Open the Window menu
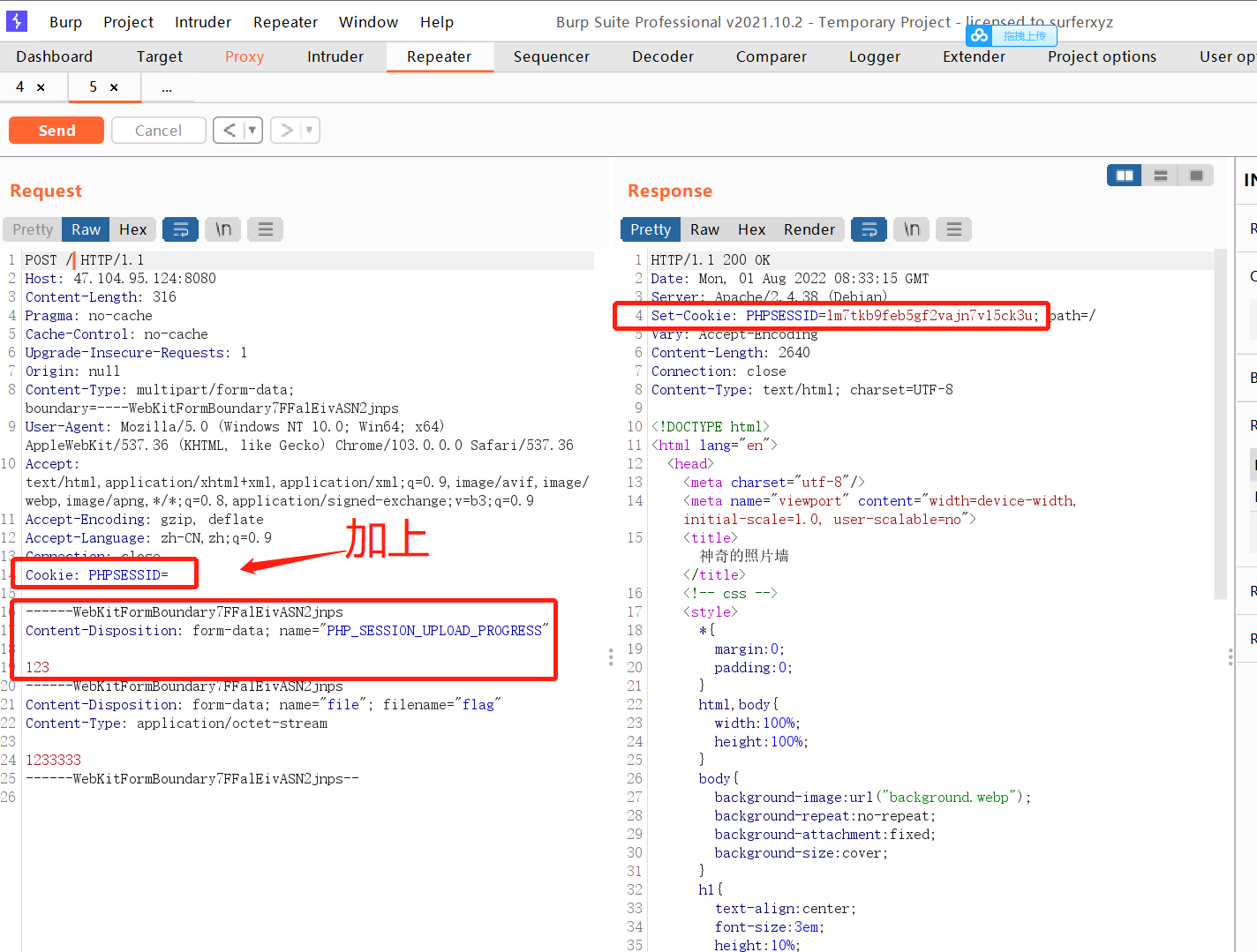The width and height of the screenshot is (1257, 952). (x=368, y=22)
